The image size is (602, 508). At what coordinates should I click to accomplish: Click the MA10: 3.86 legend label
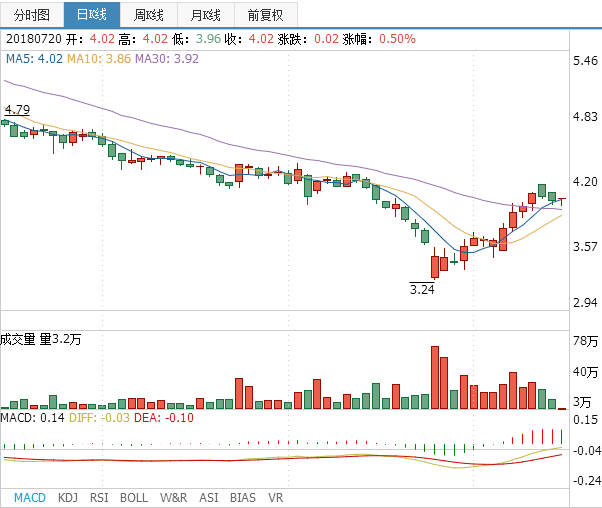(99, 59)
